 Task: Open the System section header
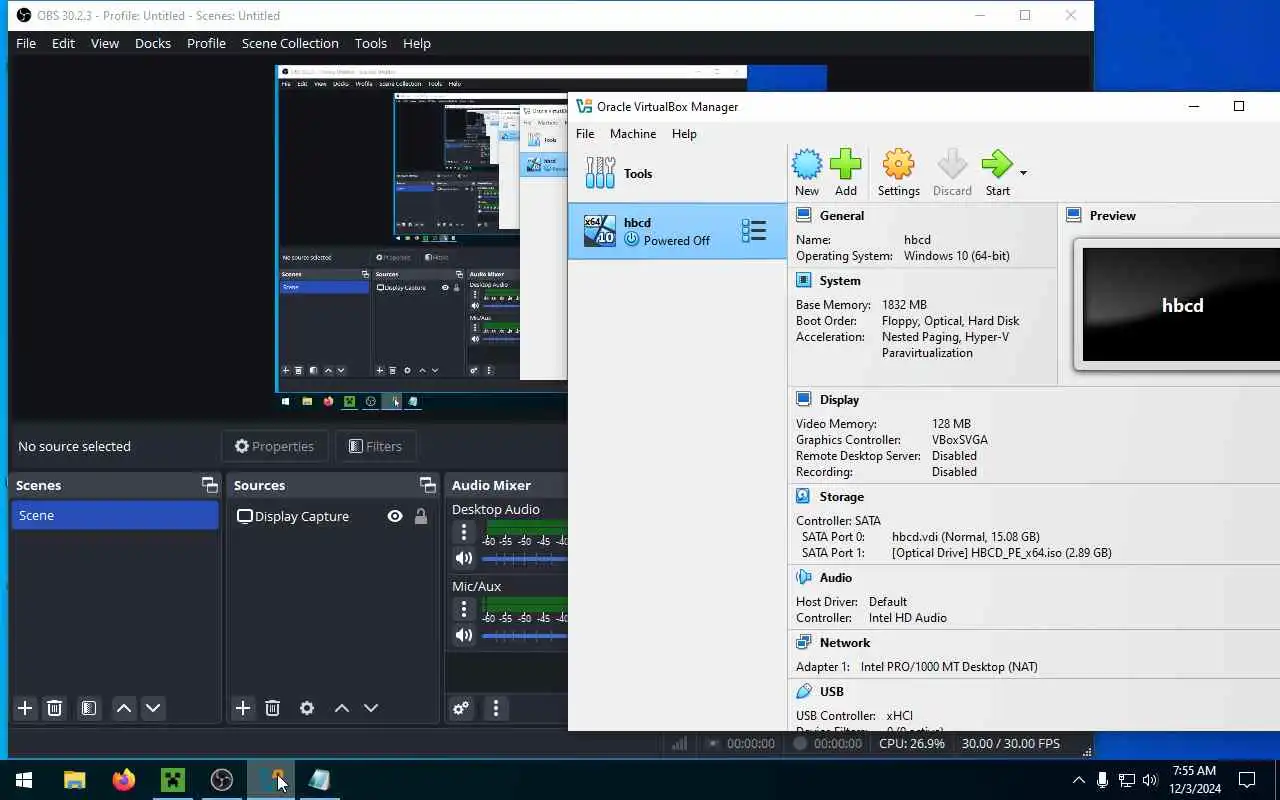839,281
